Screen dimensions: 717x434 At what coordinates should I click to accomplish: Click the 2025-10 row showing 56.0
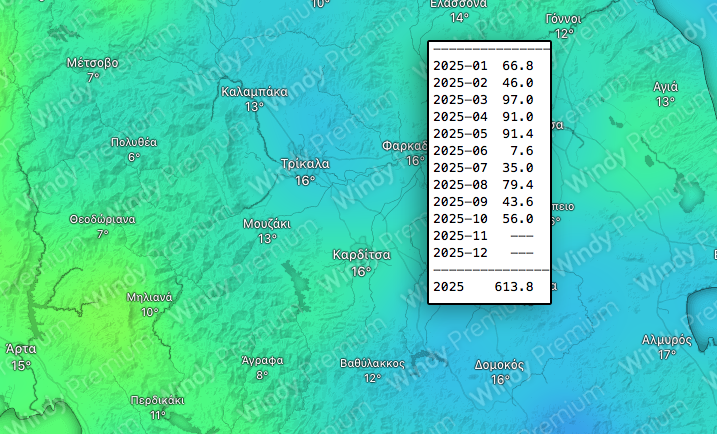pos(484,219)
